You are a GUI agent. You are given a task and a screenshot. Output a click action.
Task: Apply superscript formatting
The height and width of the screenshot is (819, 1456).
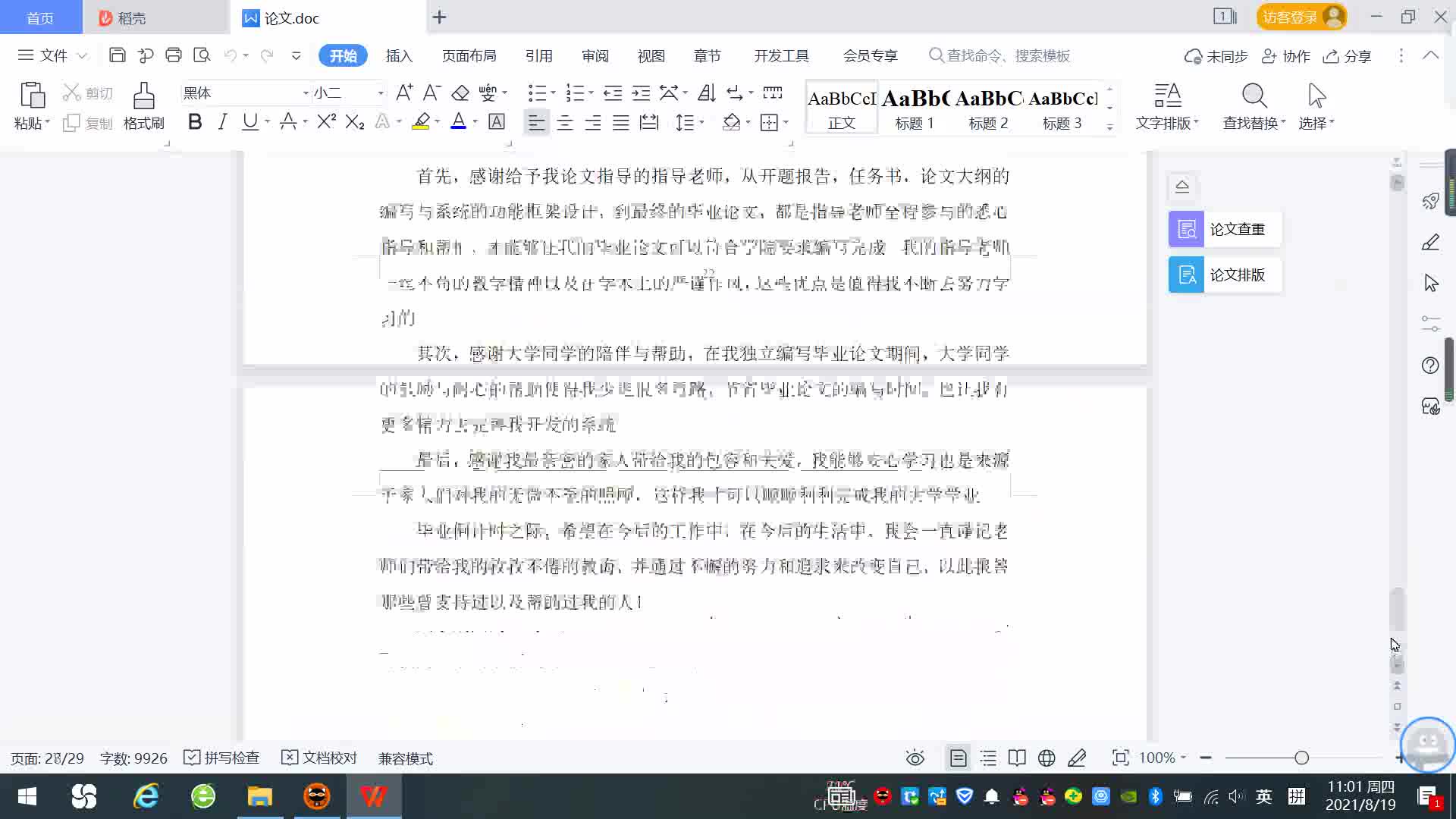pyautogui.click(x=326, y=122)
